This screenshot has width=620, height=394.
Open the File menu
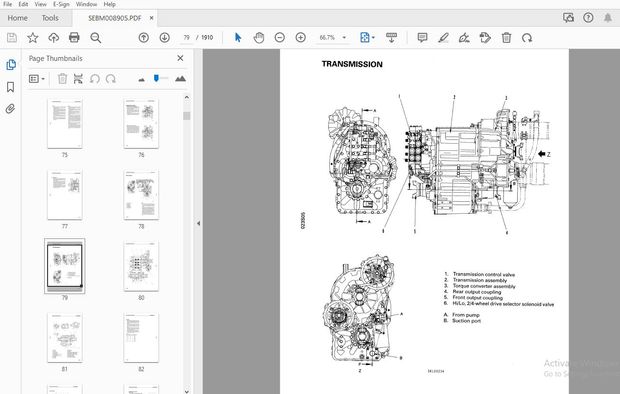[x=8, y=4]
